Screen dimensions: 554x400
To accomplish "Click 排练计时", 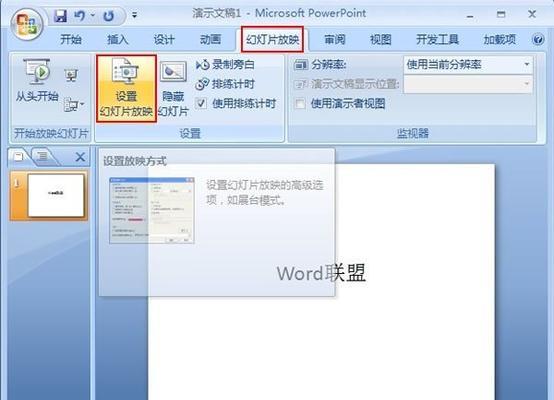I will pyautogui.click(x=225, y=84).
